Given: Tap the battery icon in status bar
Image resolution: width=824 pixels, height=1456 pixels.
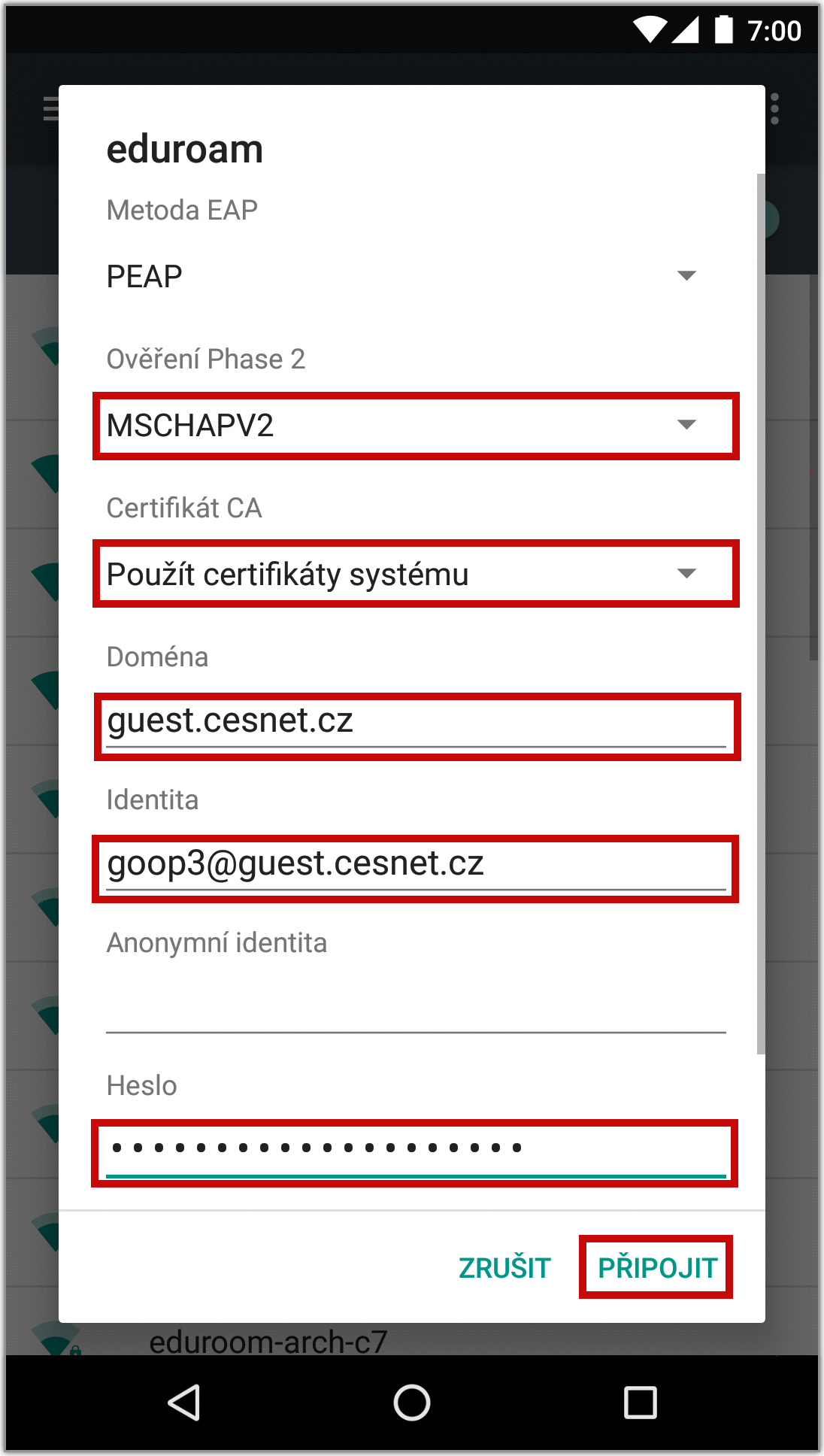Looking at the screenshot, I should click(x=724, y=29).
